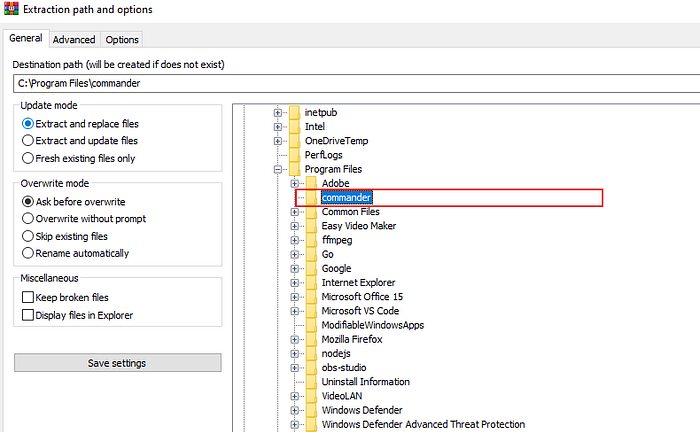Expand the ffmpeg tree node

(x=295, y=240)
